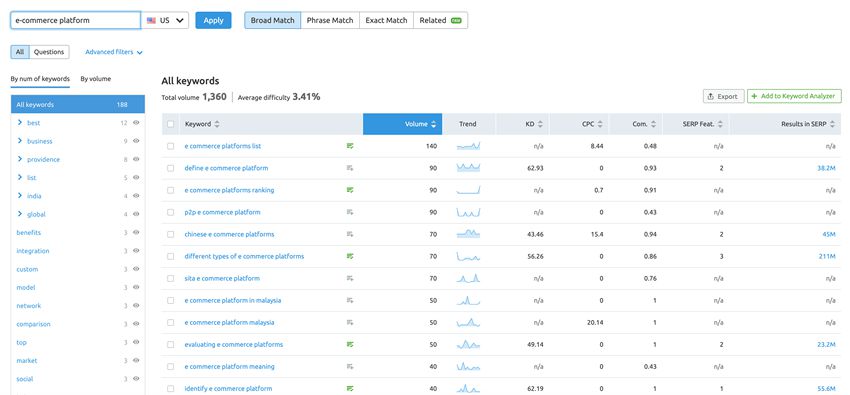The height and width of the screenshot is (395, 850).
Task: Click the Apply button
Action: pos(214,20)
